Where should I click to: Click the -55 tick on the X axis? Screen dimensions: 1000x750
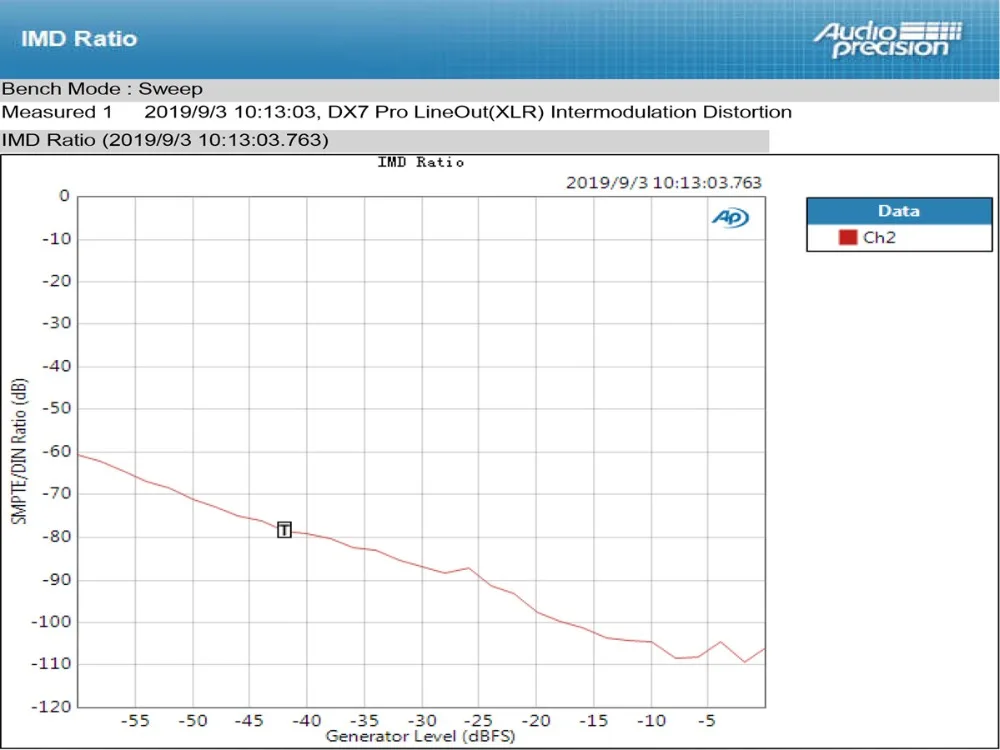coord(135,721)
